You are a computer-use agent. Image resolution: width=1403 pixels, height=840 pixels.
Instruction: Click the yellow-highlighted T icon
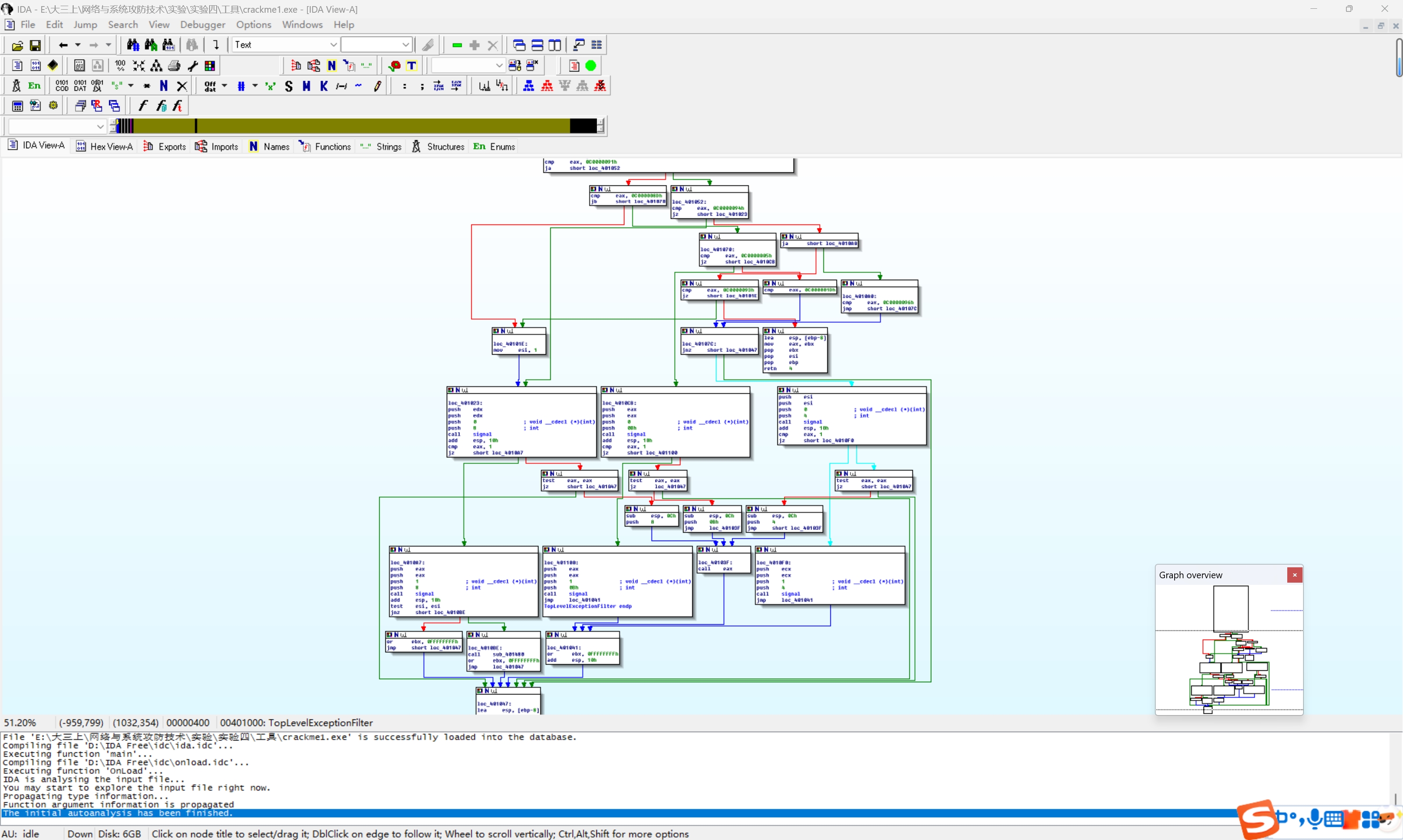411,66
